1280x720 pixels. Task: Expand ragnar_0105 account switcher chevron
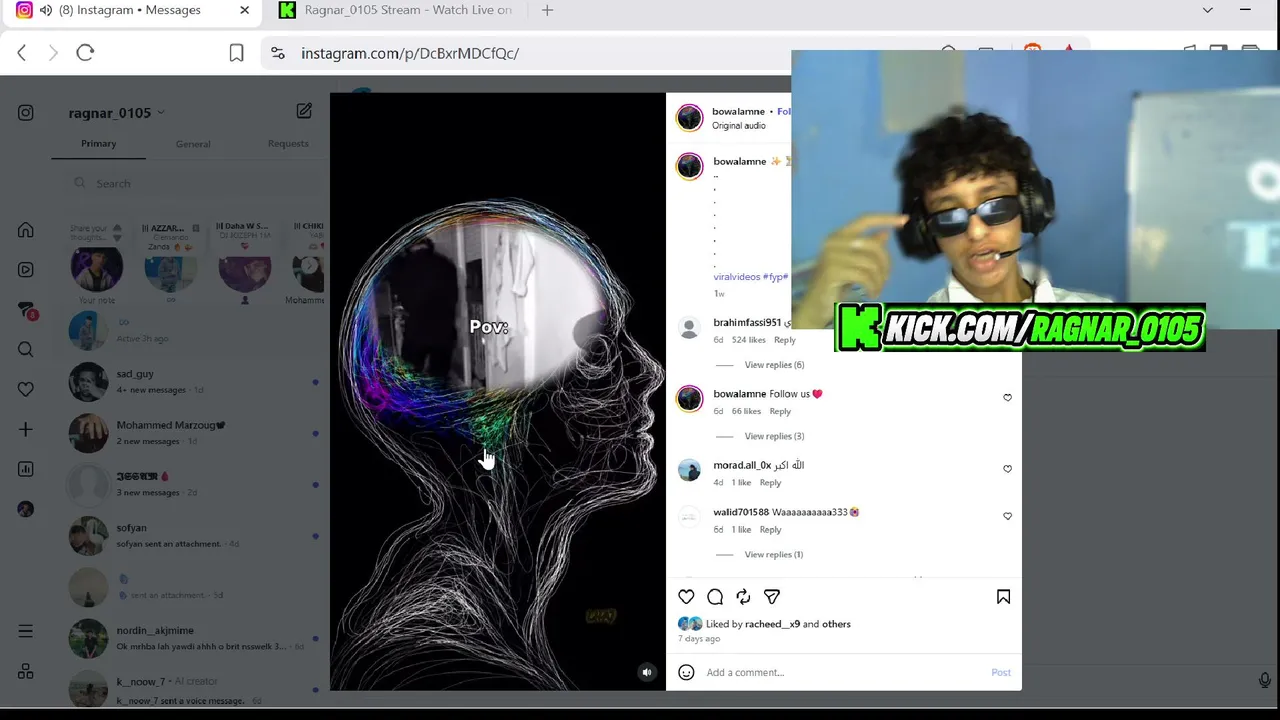pos(161,113)
